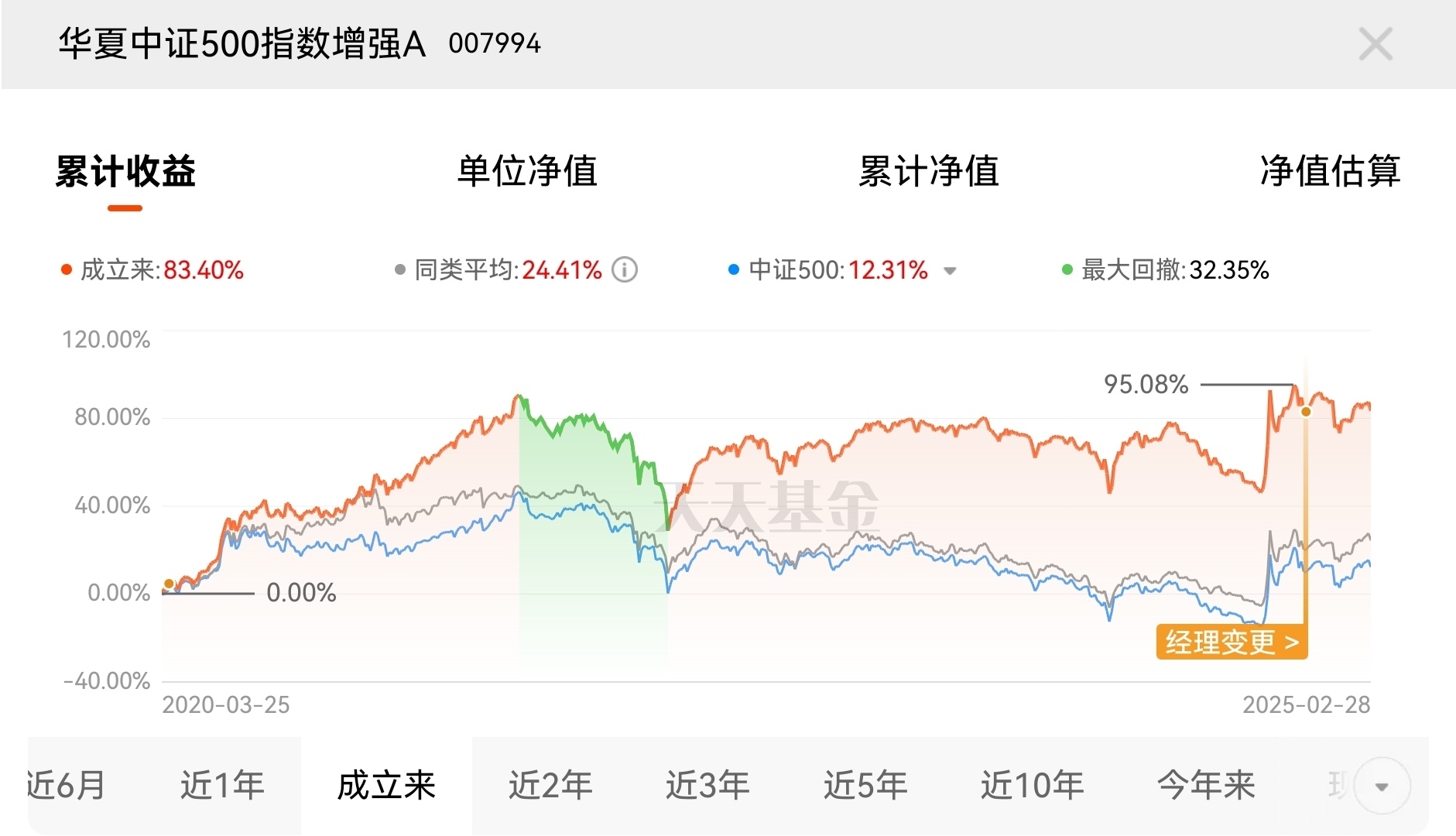Select the 累计收益 tab
Screen dimensions: 1456x836
(125, 171)
